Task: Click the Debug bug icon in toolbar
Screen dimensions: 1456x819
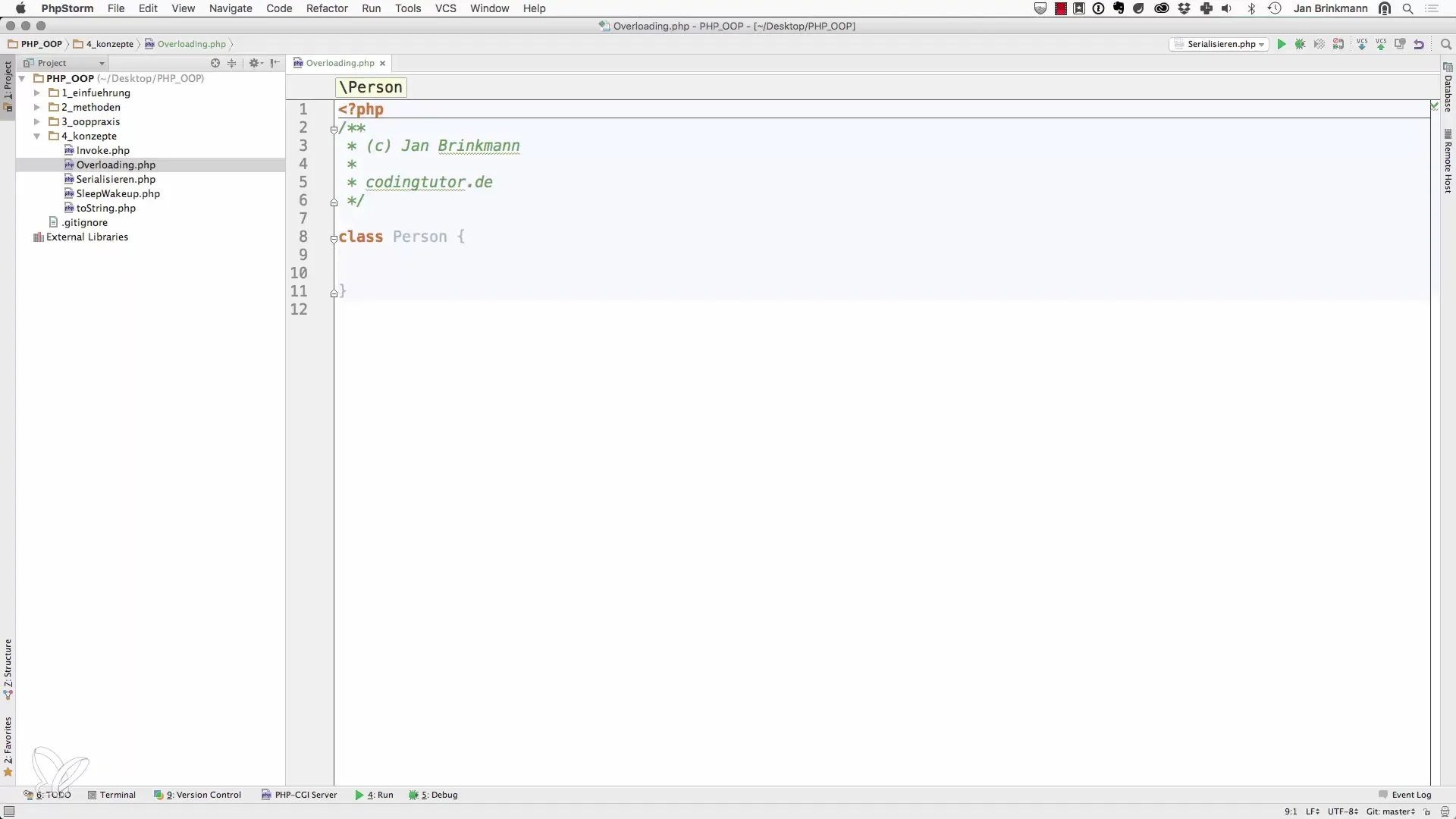Action: click(x=1301, y=45)
